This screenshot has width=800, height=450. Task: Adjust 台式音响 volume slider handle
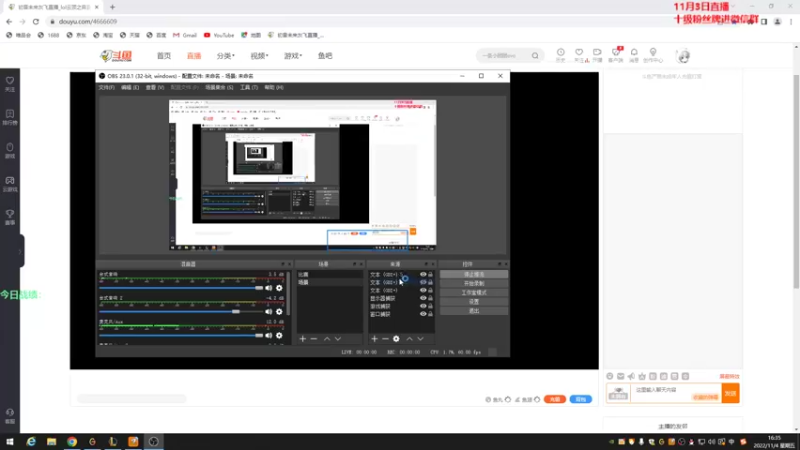[x=259, y=288]
